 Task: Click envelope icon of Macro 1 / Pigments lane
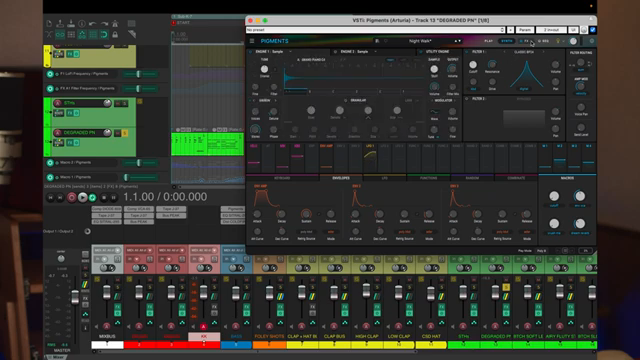pos(50,177)
